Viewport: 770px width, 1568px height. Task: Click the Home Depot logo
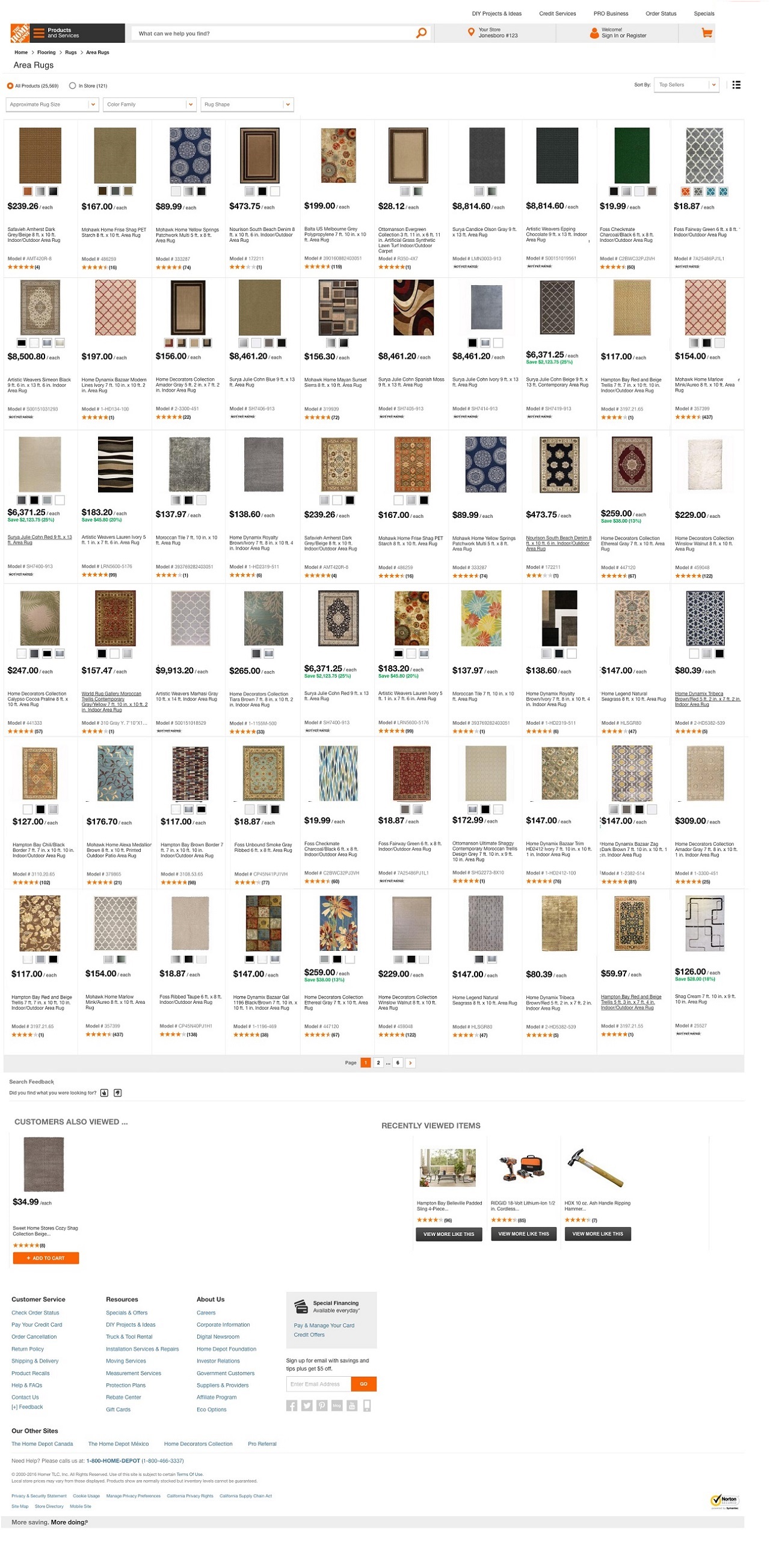pyautogui.click(x=19, y=33)
